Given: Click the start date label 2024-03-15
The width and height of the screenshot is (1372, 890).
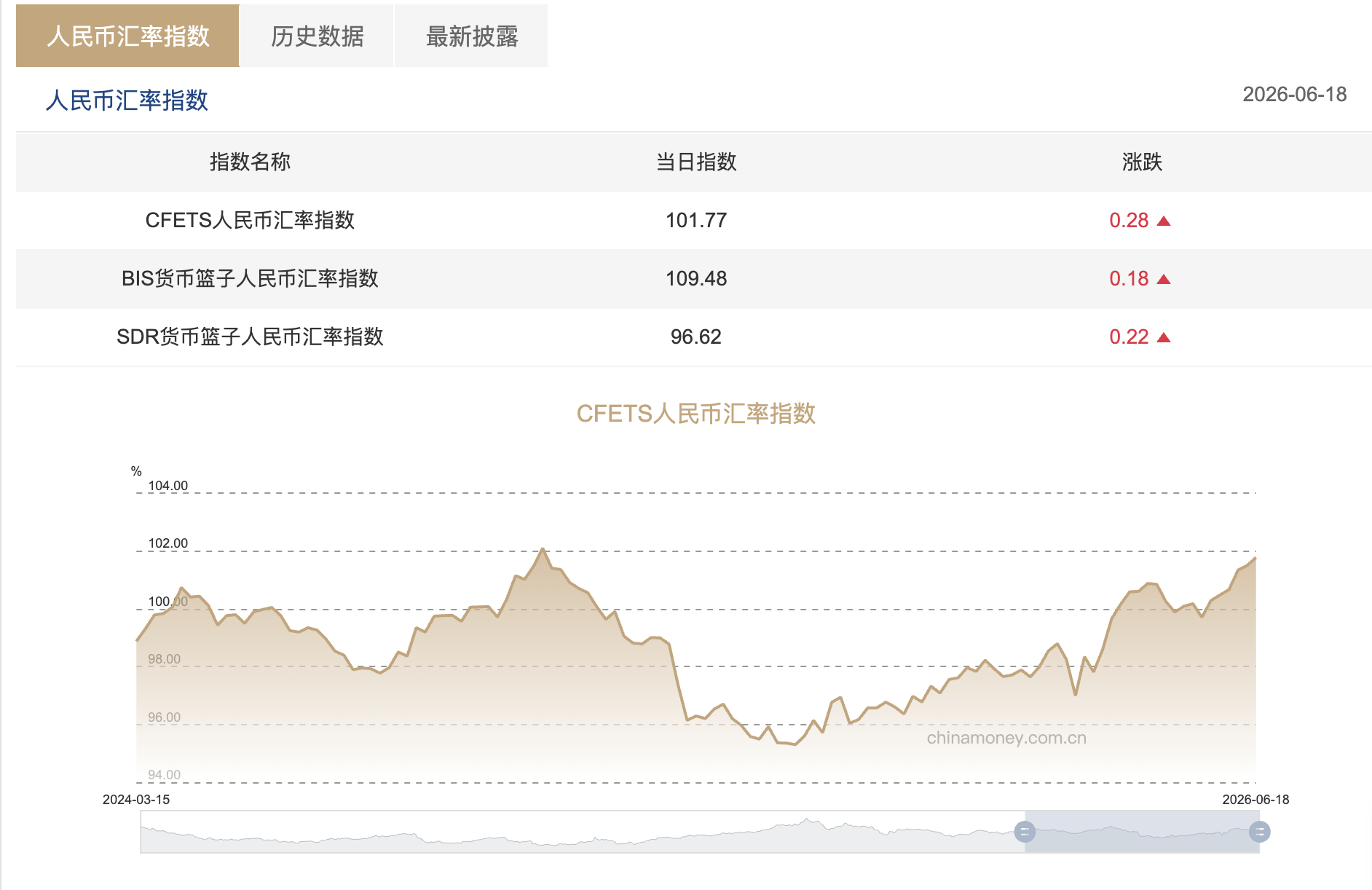Looking at the screenshot, I should [x=136, y=800].
